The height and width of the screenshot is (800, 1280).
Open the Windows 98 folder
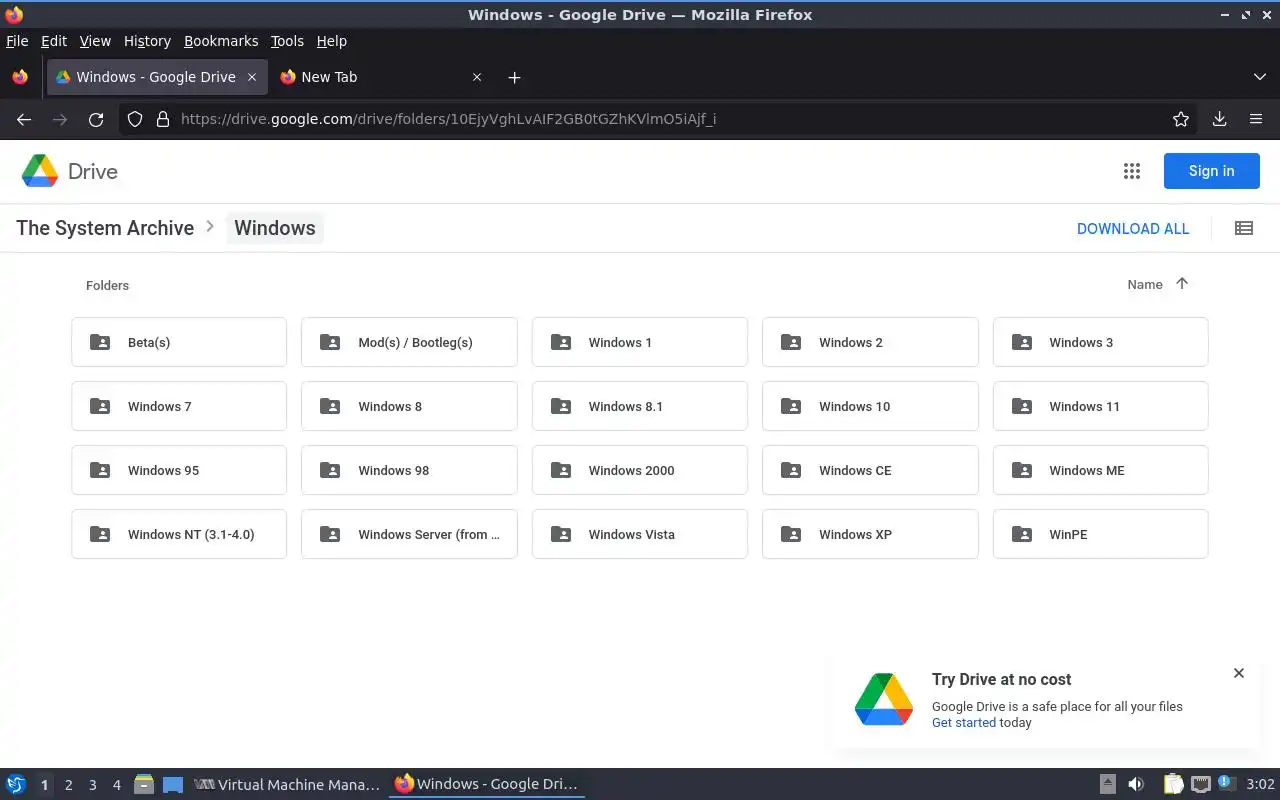click(x=409, y=470)
